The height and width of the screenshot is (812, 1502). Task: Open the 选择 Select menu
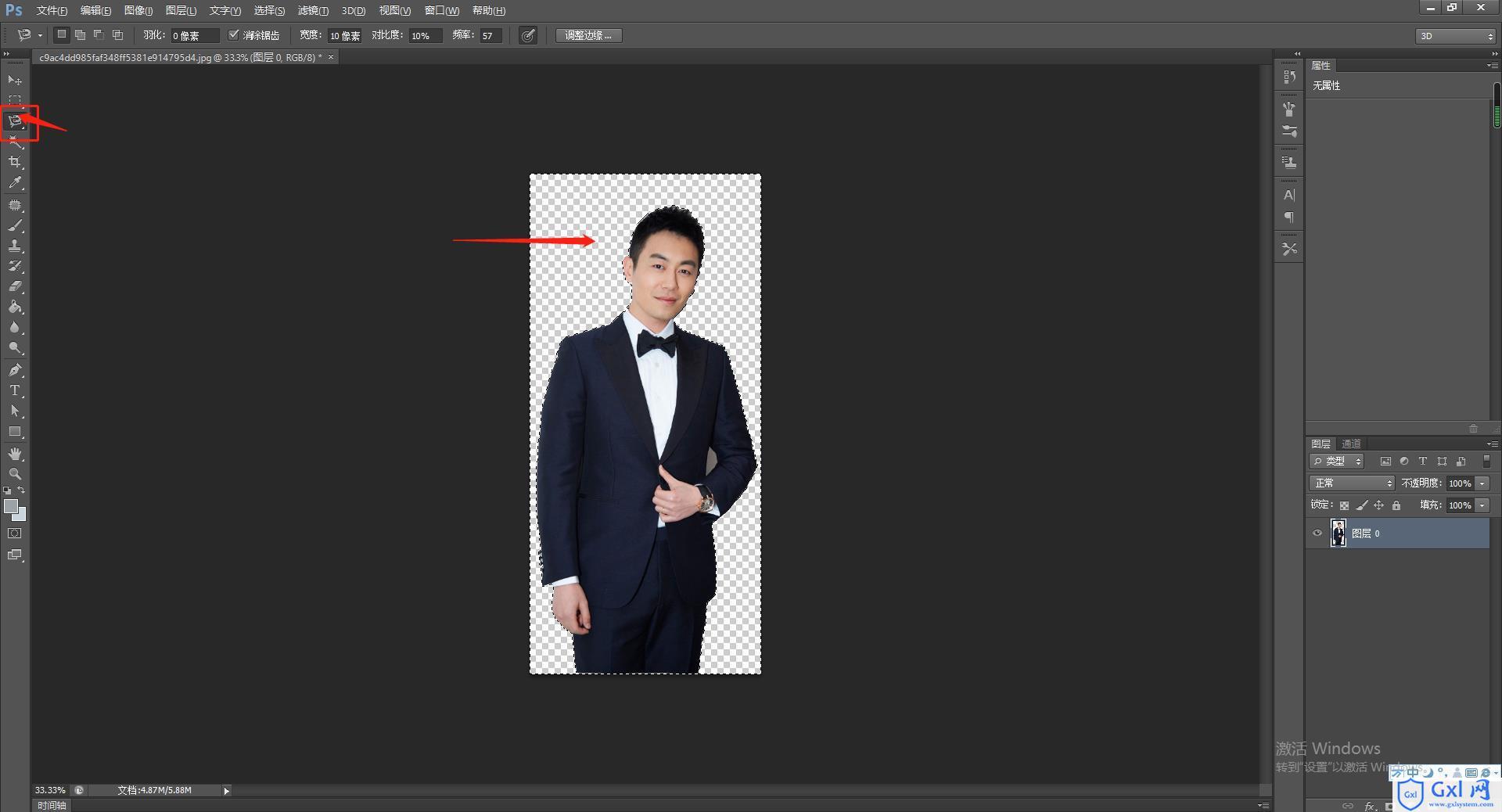[269, 10]
